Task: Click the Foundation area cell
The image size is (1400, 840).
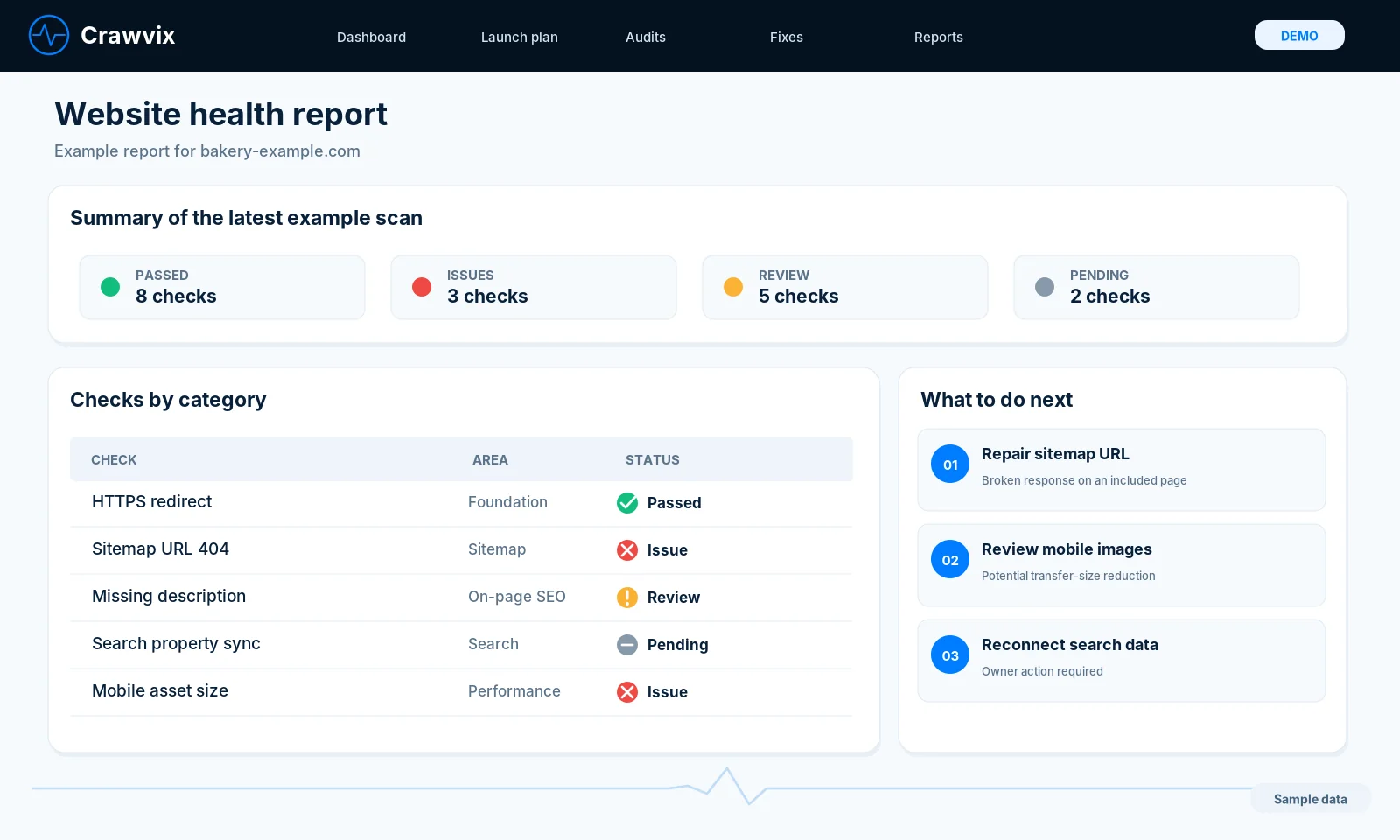Action: coord(507,502)
